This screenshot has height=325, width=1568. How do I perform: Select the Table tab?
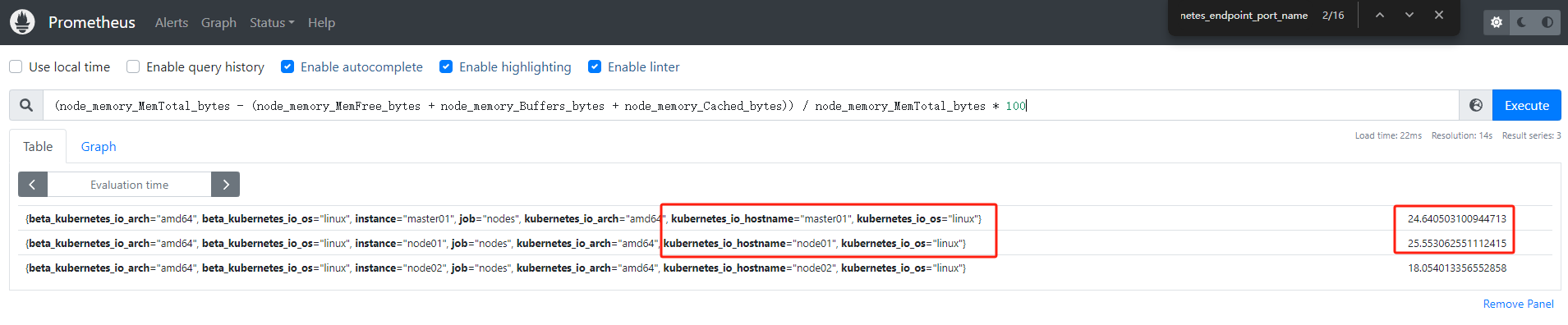point(38,146)
